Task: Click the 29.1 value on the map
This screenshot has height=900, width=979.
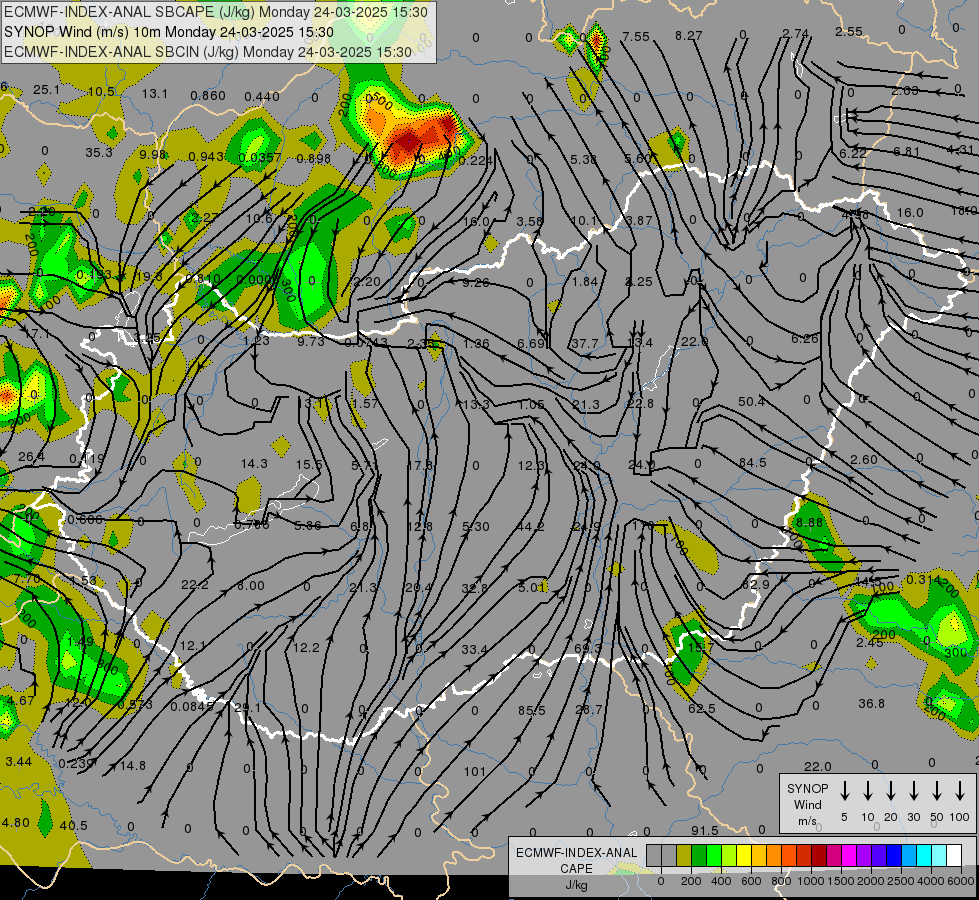Action: click(248, 708)
